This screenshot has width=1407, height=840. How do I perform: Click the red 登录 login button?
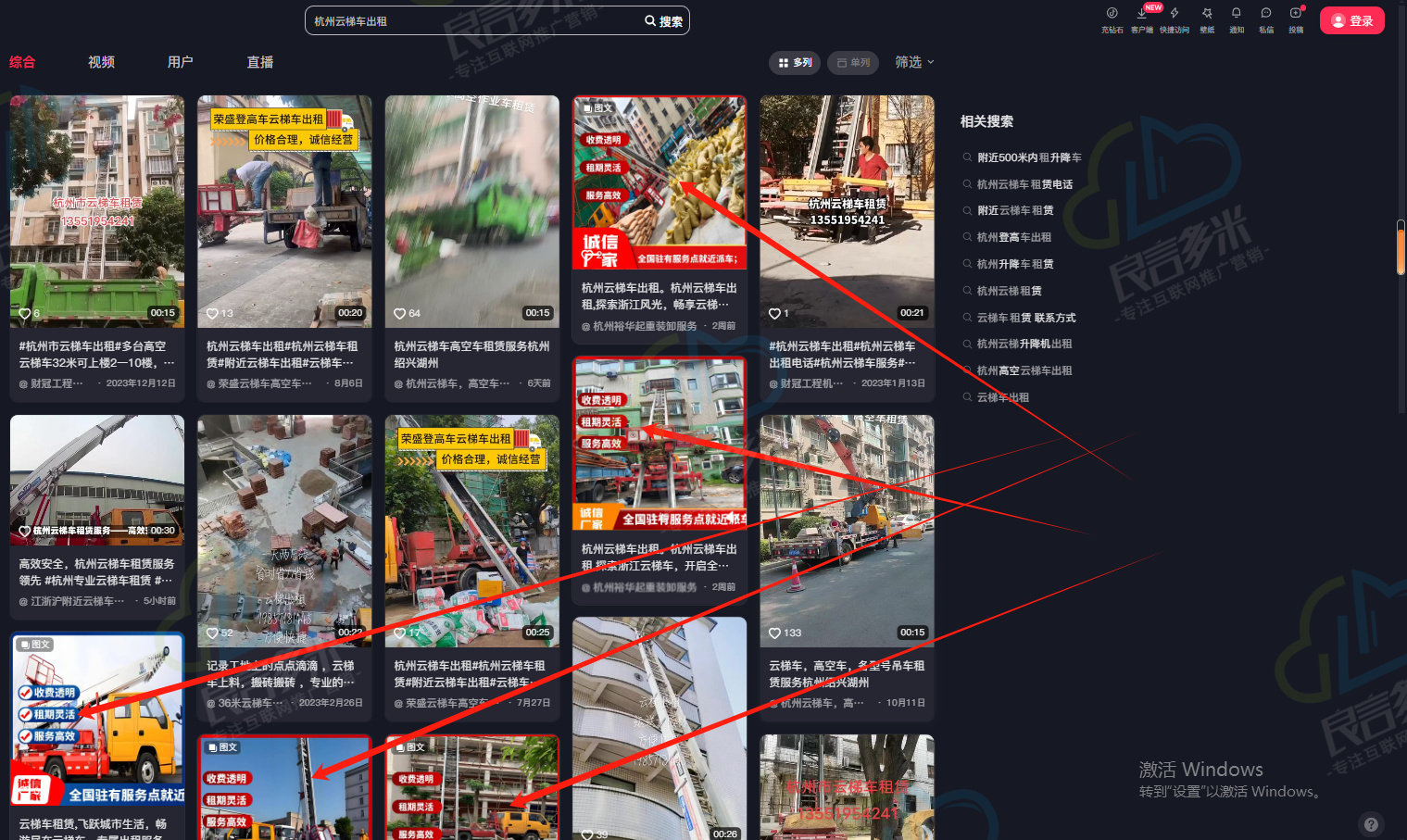click(1351, 21)
